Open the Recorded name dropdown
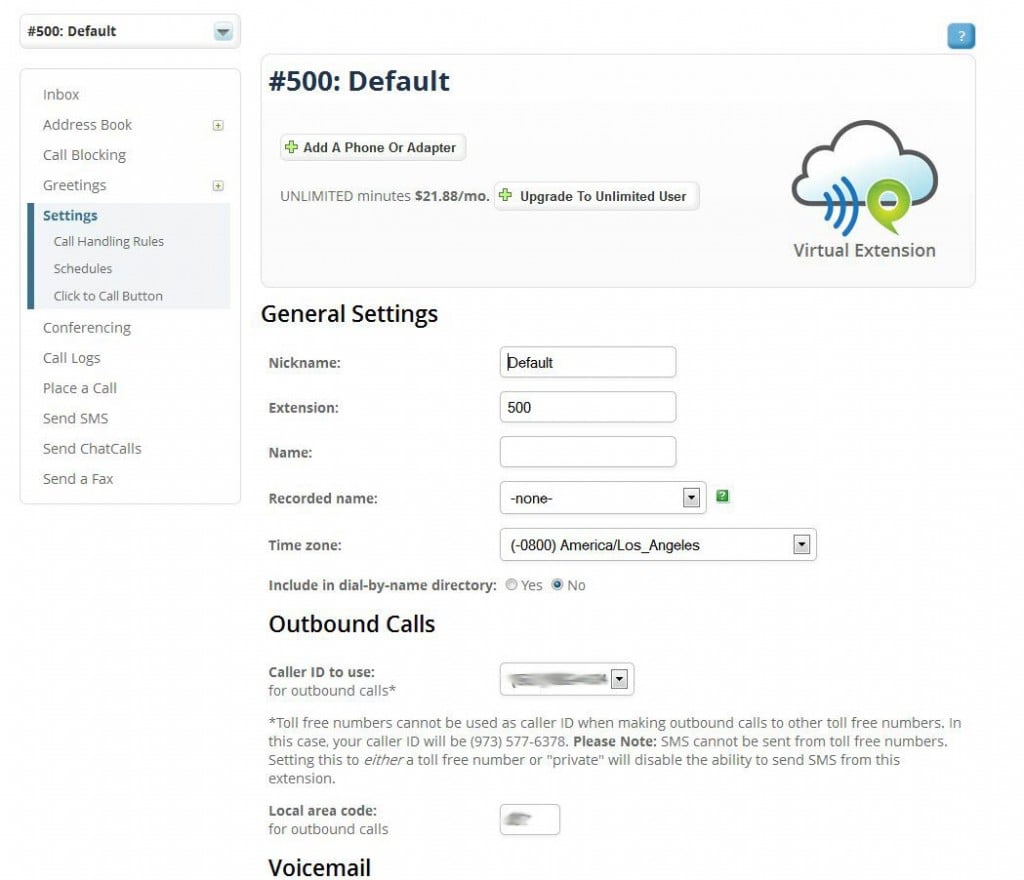This screenshot has height=880, width=1024. [x=690, y=497]
